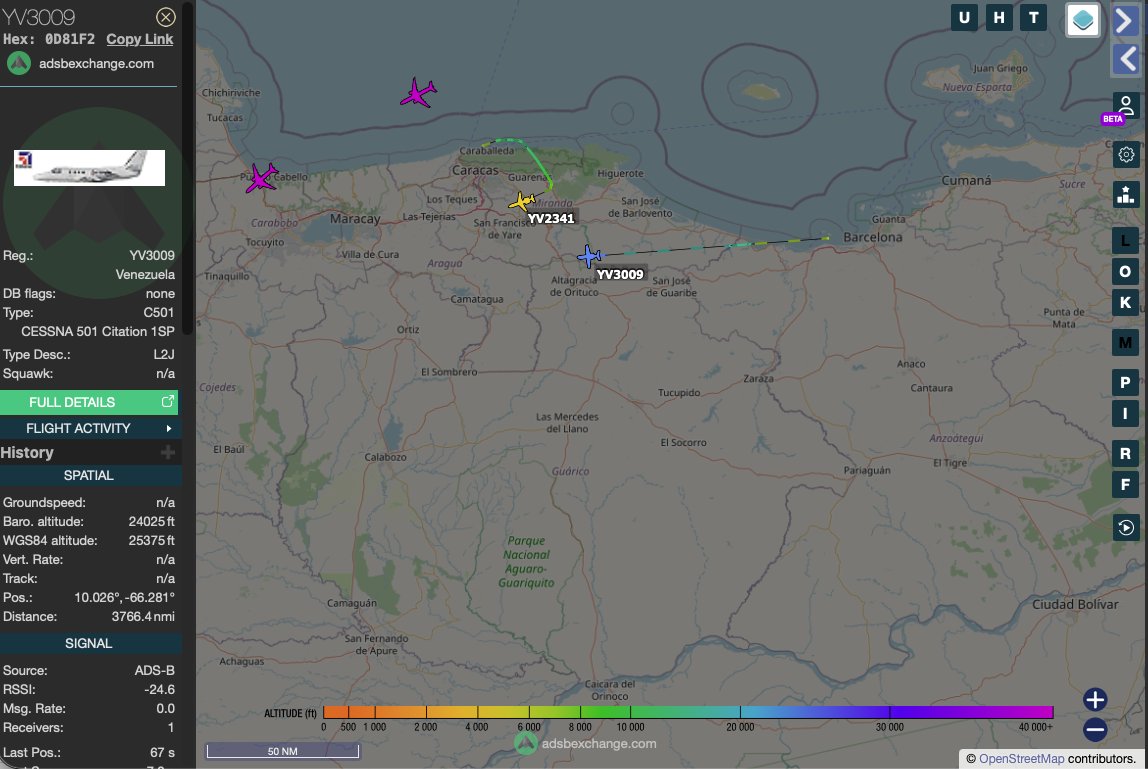Screen dimensions: 1148x769
Task: Toggle trails with the T button
Action: [1031, 17]
